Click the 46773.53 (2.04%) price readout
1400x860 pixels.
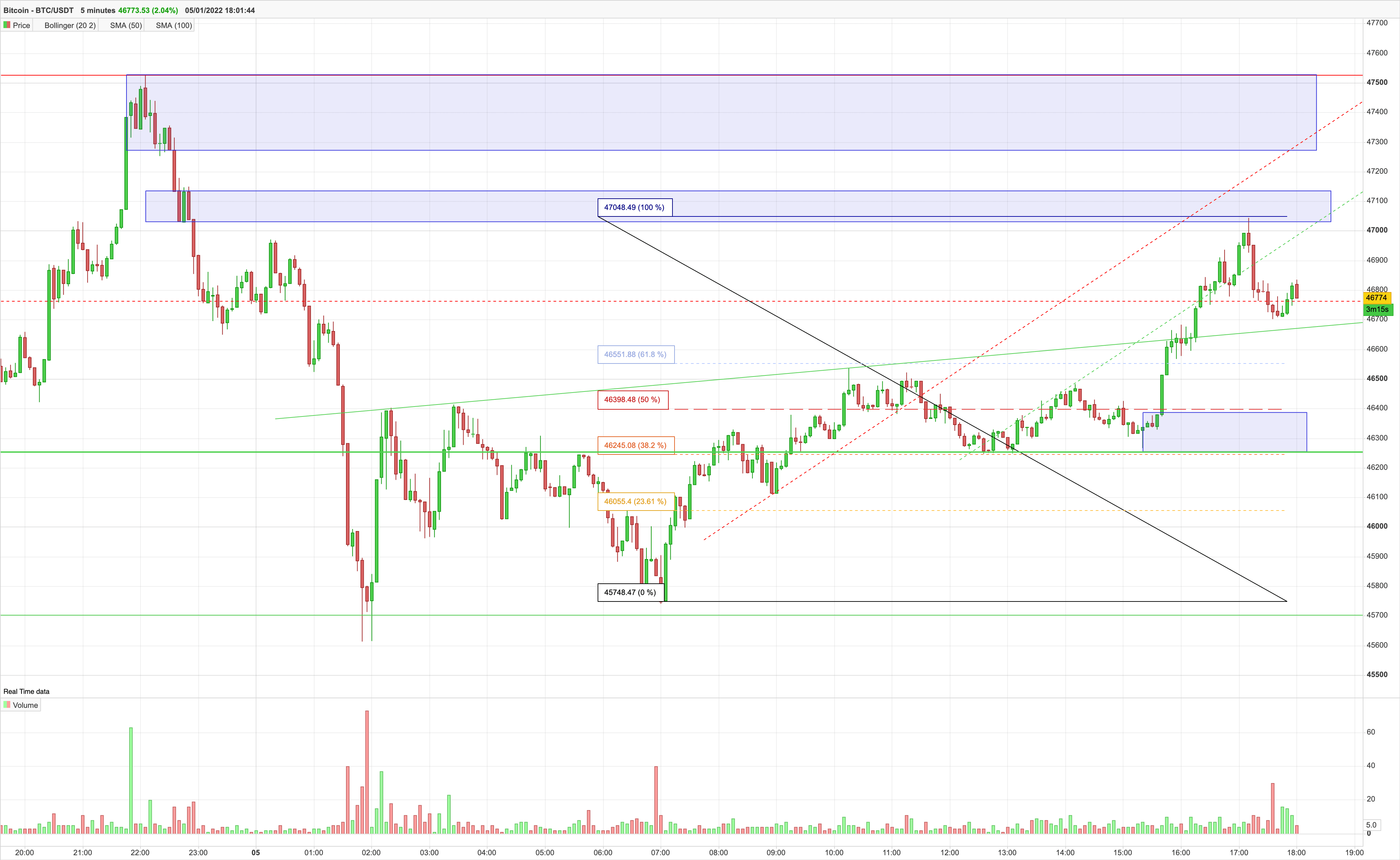(x=148, y=10)
